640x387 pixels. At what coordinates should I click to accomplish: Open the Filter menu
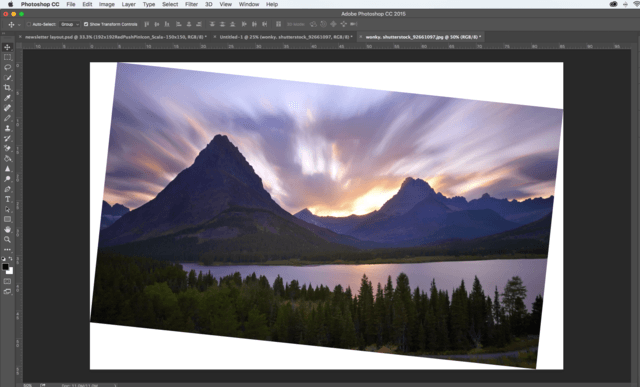[x=191, y=4]
